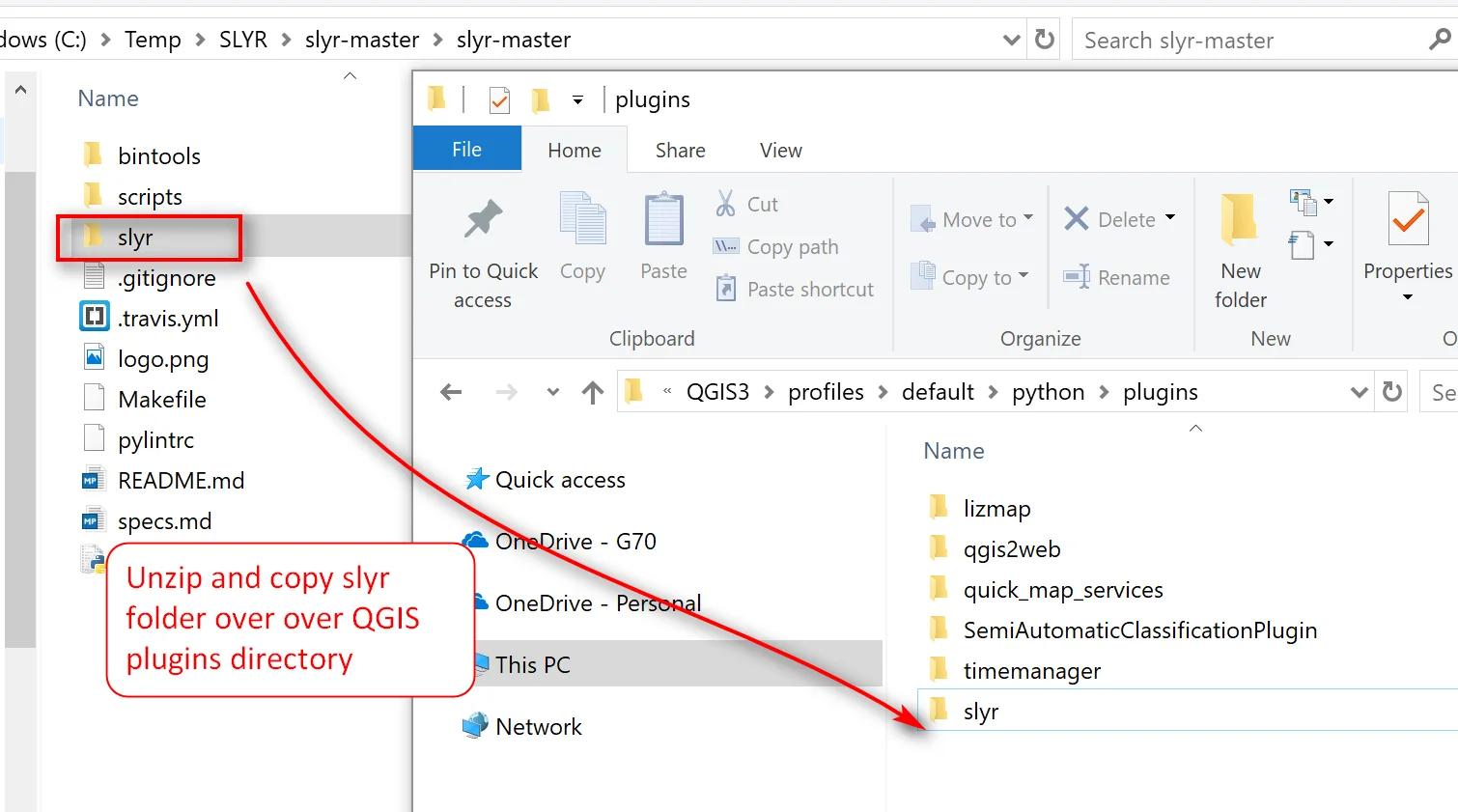Click search magnifier in slyr-master window
The image size is (1458, 812).
click(1440, 40)
